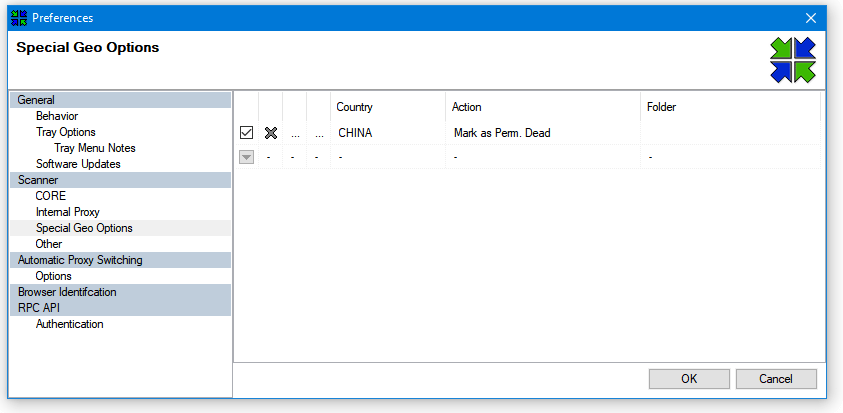Open Software Updates settings
This screenshot has height=413, width=843.
[78, 164]
